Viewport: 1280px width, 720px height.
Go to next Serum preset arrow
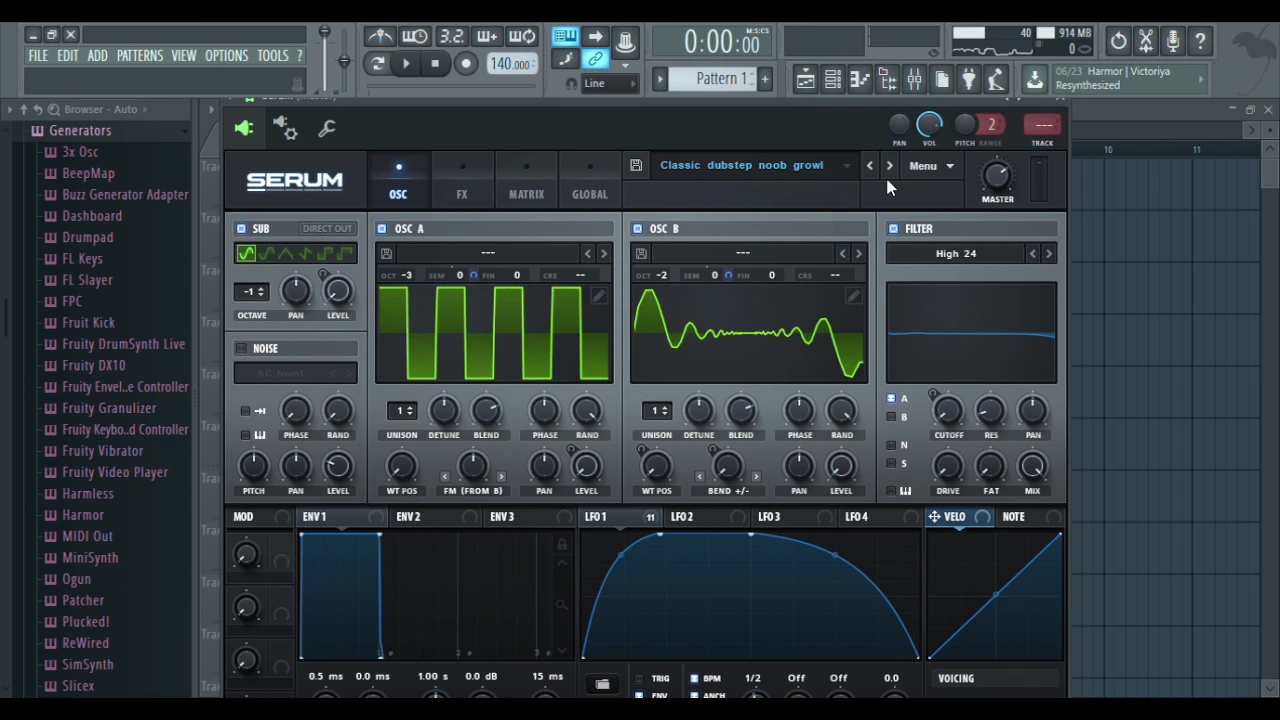point(889,166)
